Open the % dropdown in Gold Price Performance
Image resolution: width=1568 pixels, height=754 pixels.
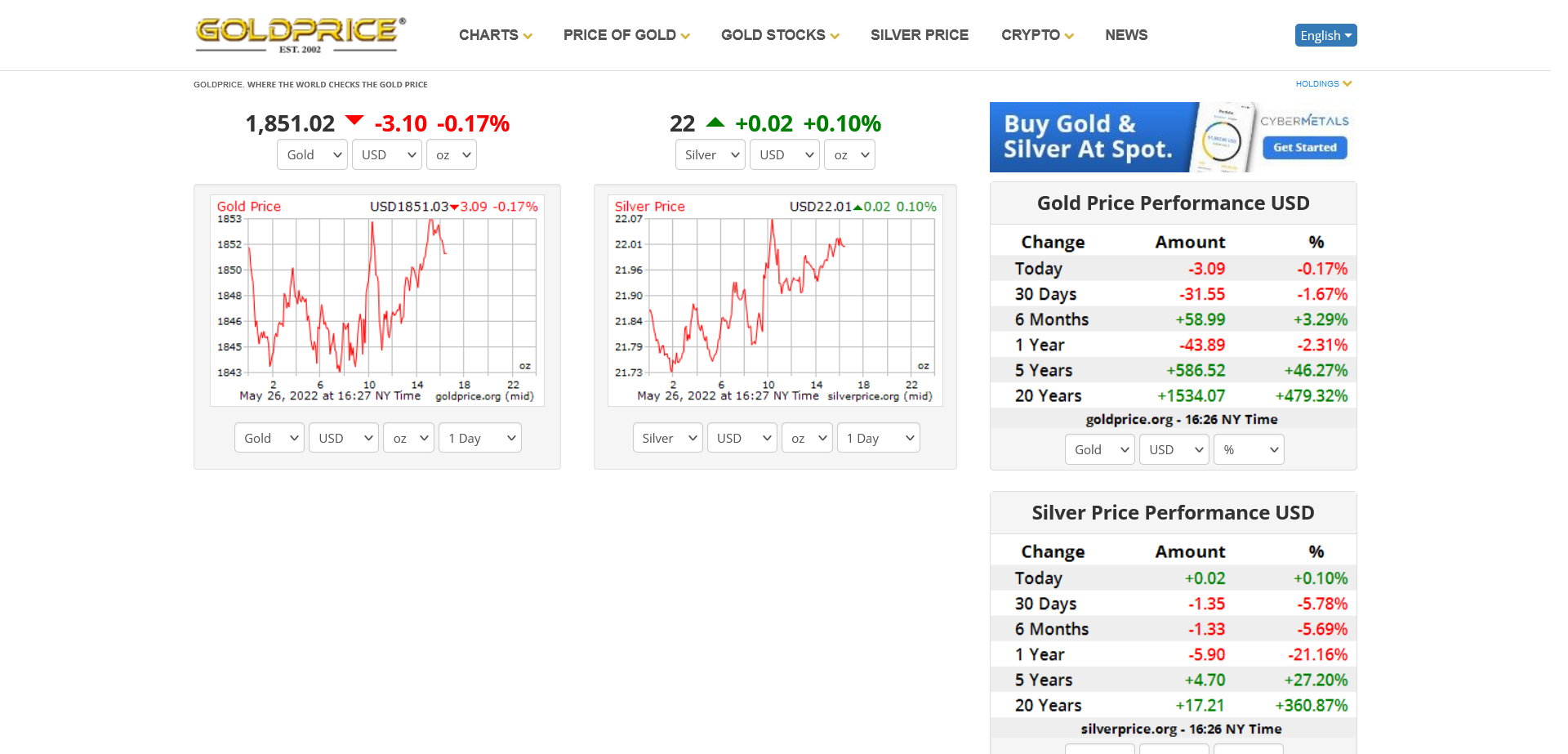[x=1249, y=449]
